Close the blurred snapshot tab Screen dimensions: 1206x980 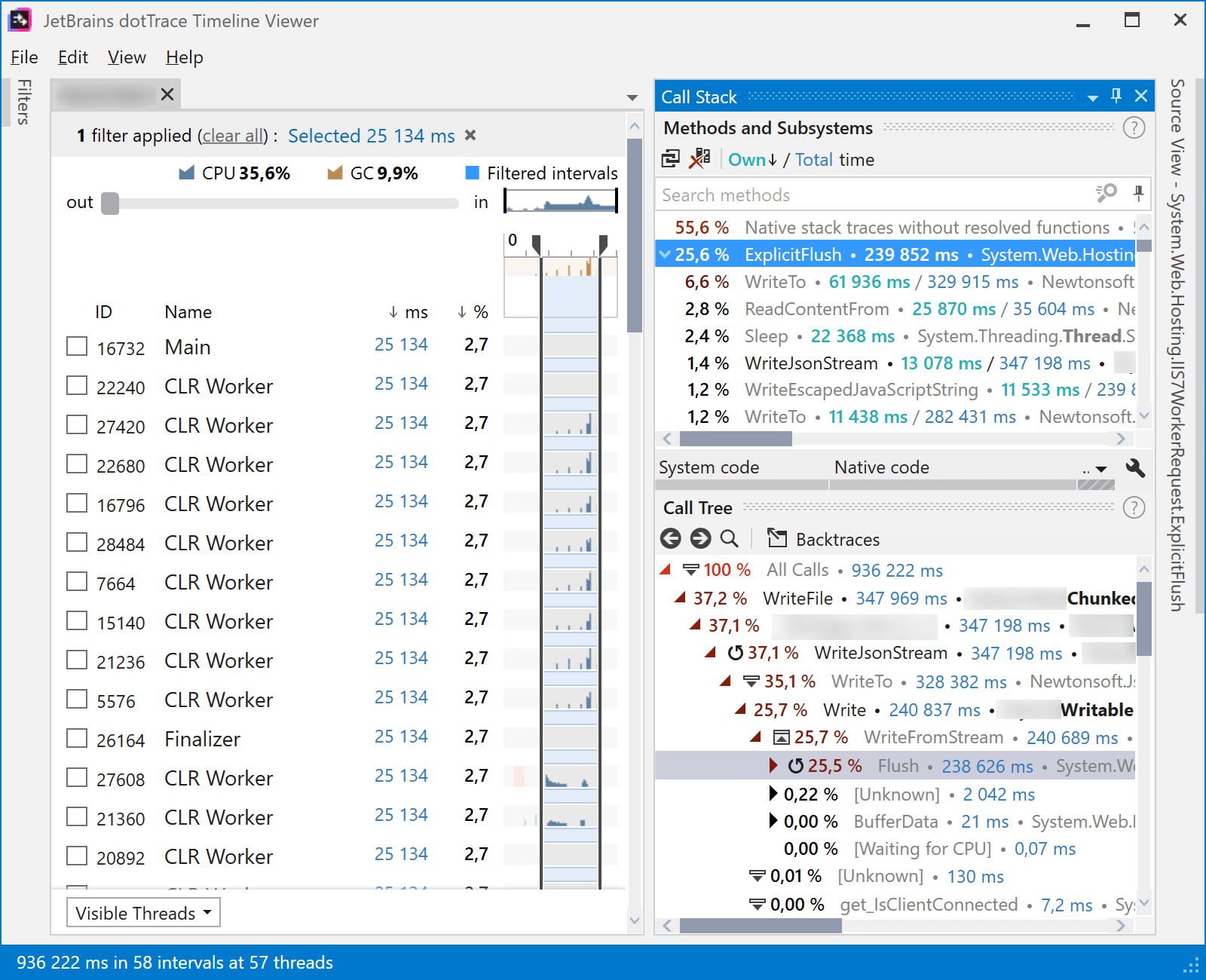(x=167, y=94)
